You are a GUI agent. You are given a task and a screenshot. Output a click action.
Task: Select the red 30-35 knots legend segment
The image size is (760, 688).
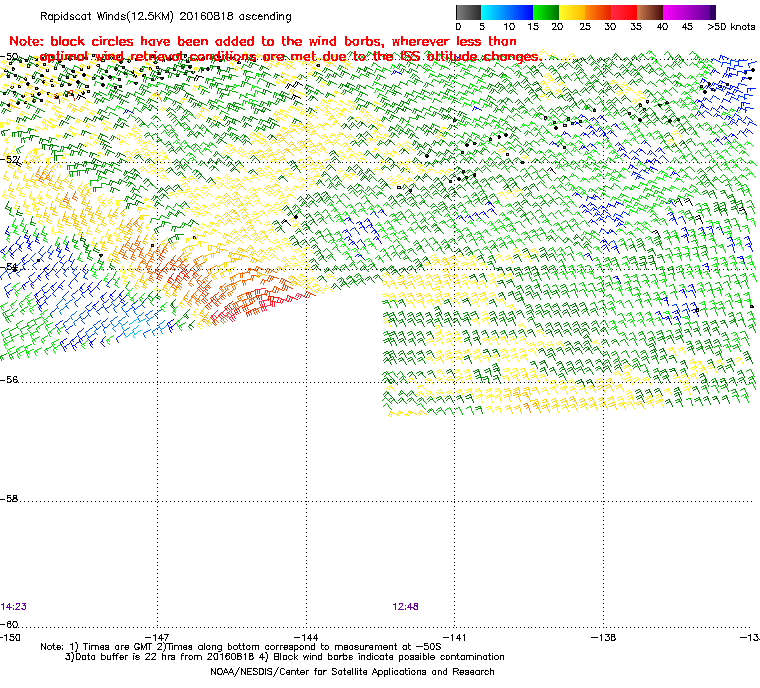[624, 12]
